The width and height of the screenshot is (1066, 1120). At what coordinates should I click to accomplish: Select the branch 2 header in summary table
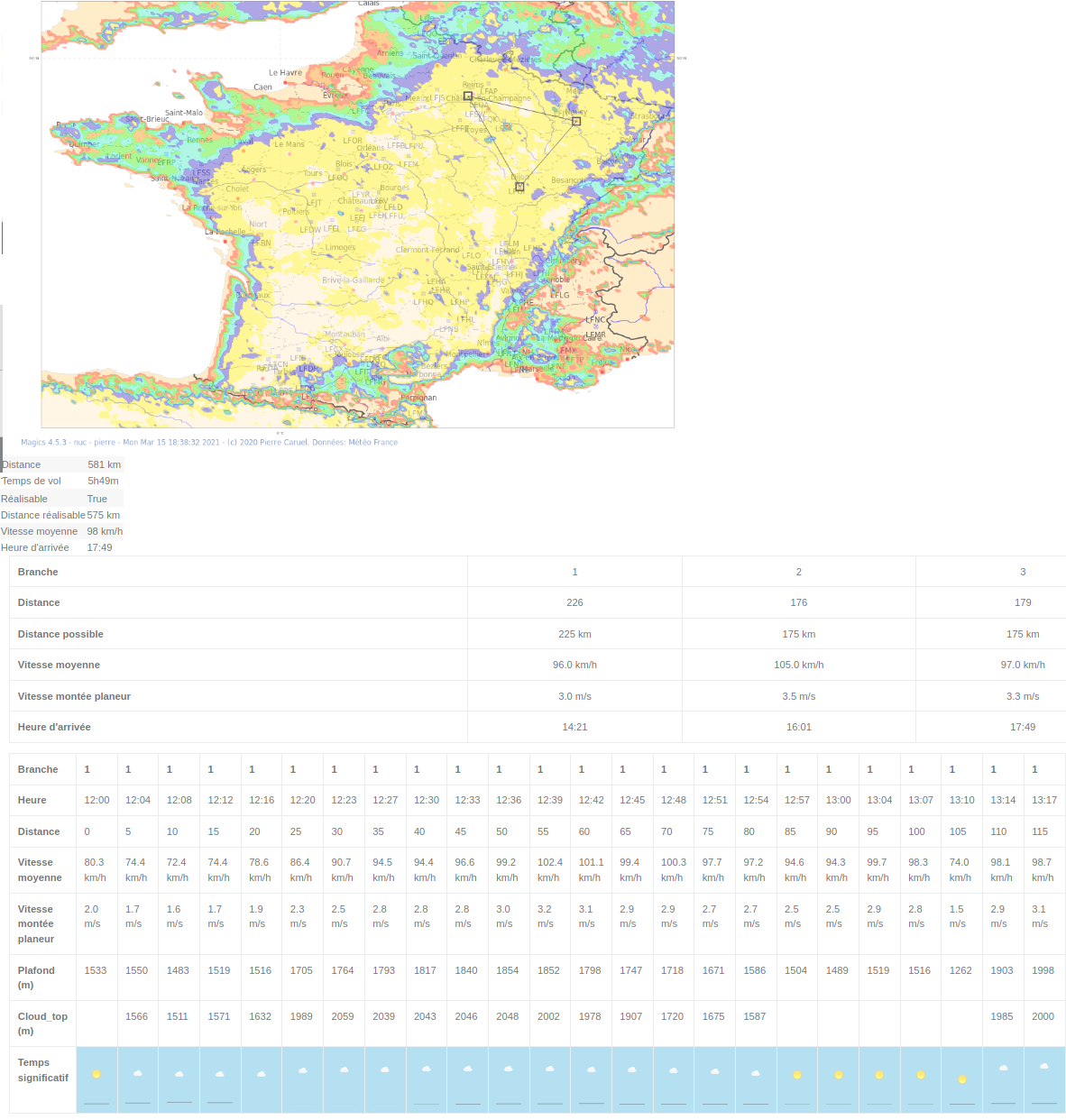(798, 572)
